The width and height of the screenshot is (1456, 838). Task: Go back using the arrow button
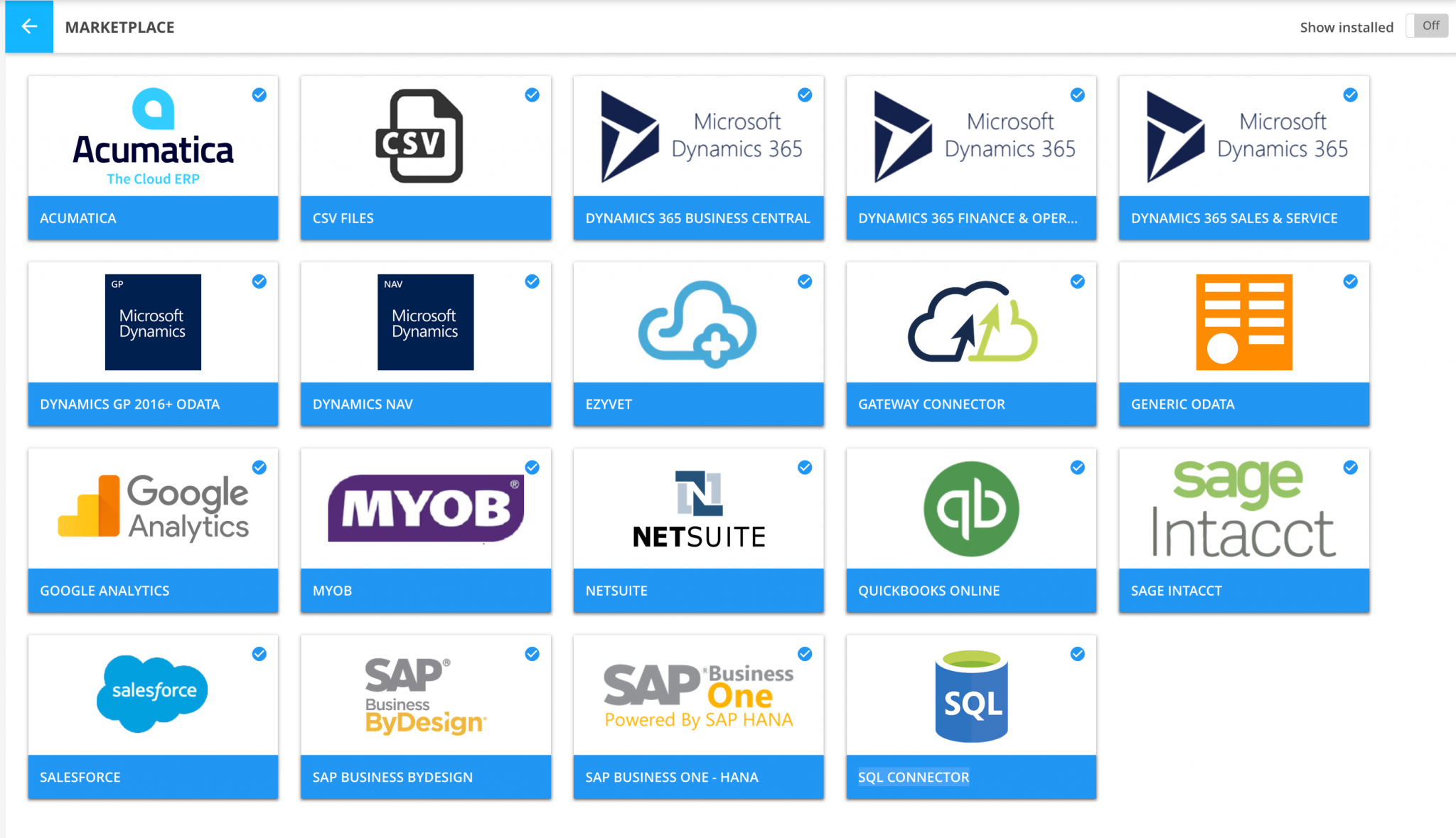point(29,26)
